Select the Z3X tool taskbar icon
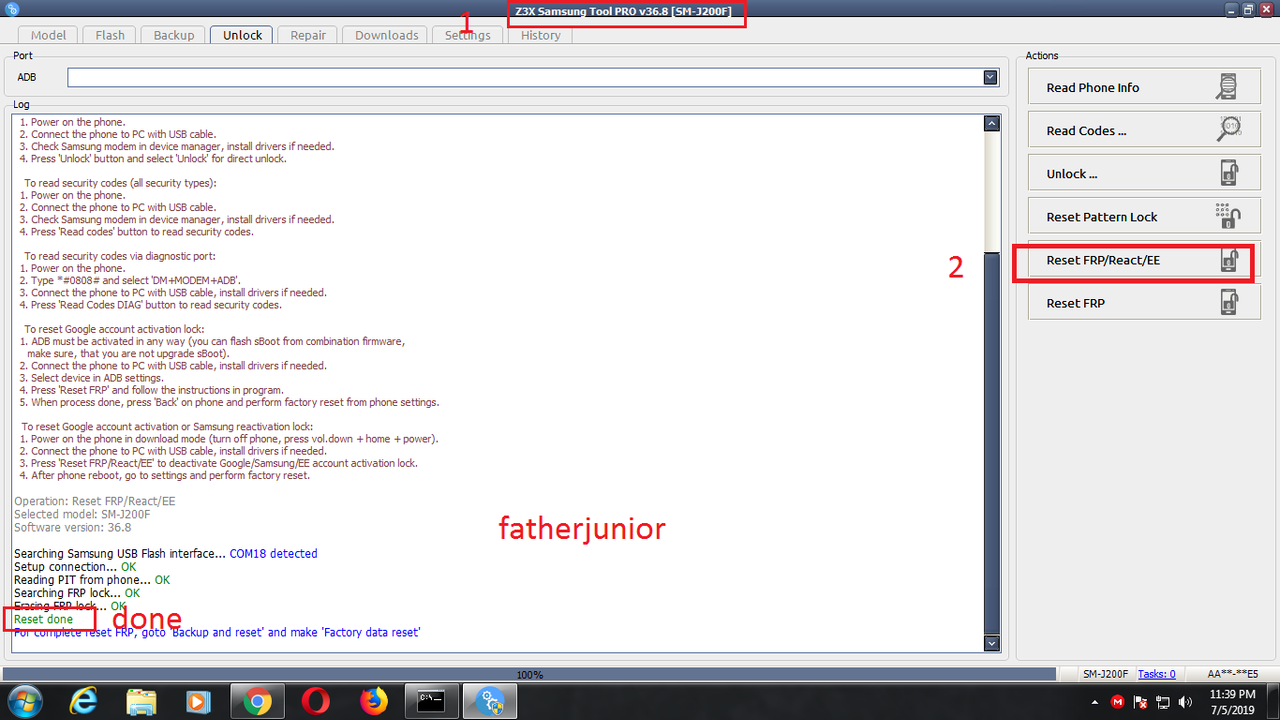Viewport: 1280px width, 720px height. click(x=491, y=701)
